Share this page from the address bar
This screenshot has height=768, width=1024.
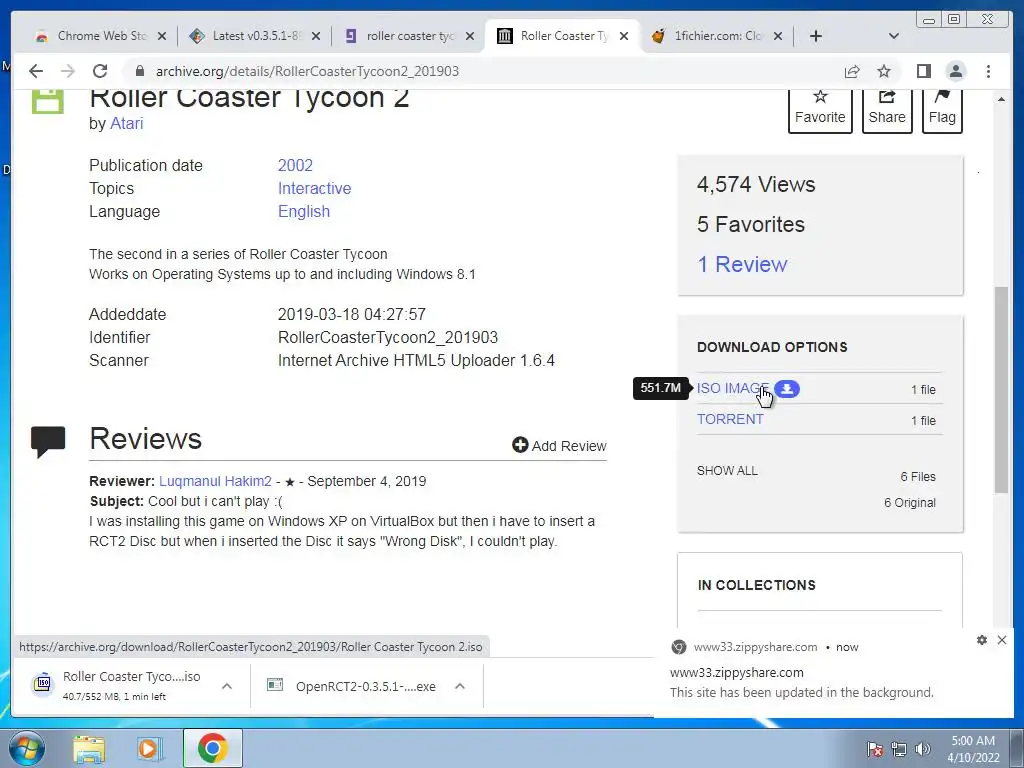pos(852,71)
